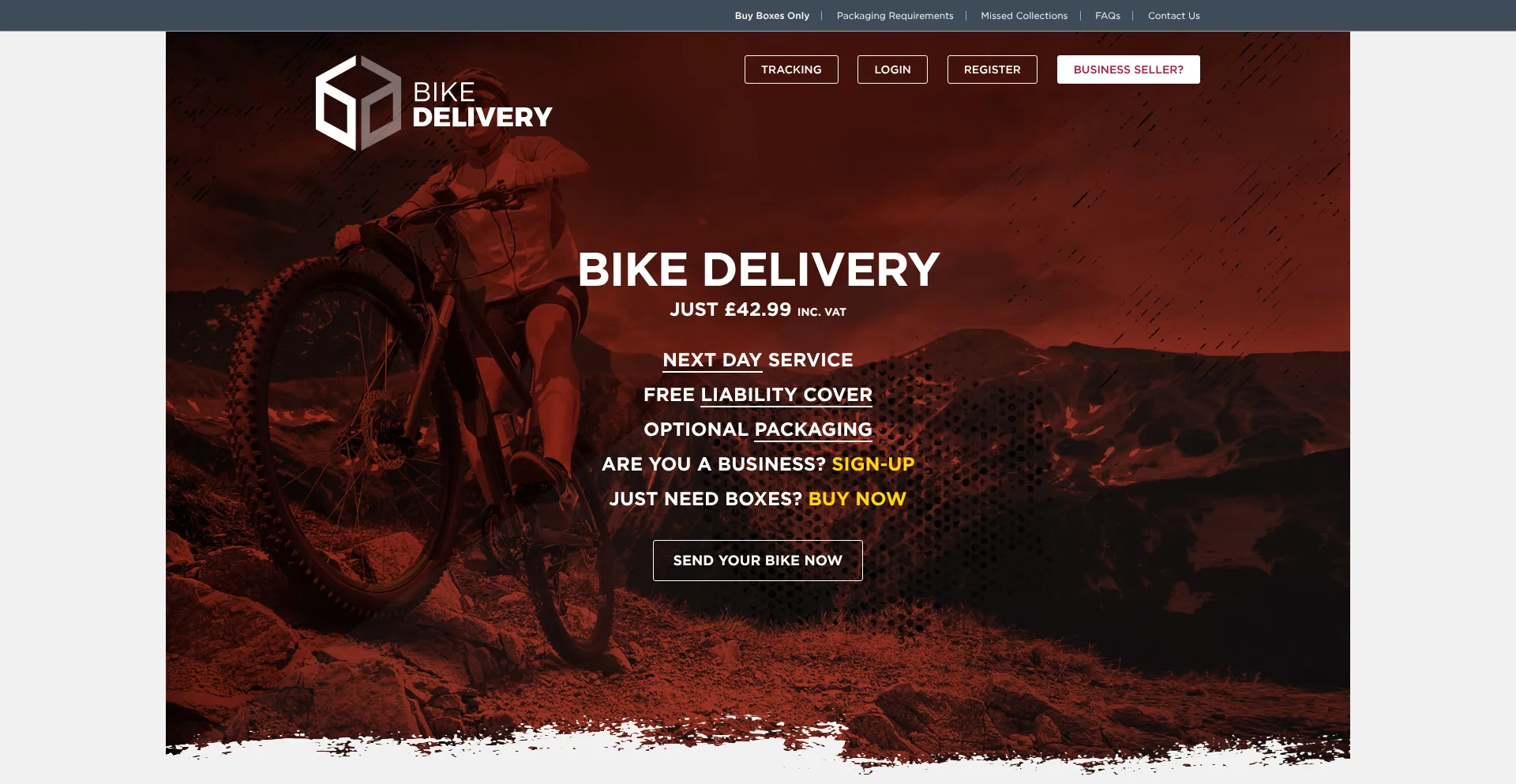Open the PACKAGING underlined link
The width and height of the screenshot is (1516, 784).
pos(813,430)
